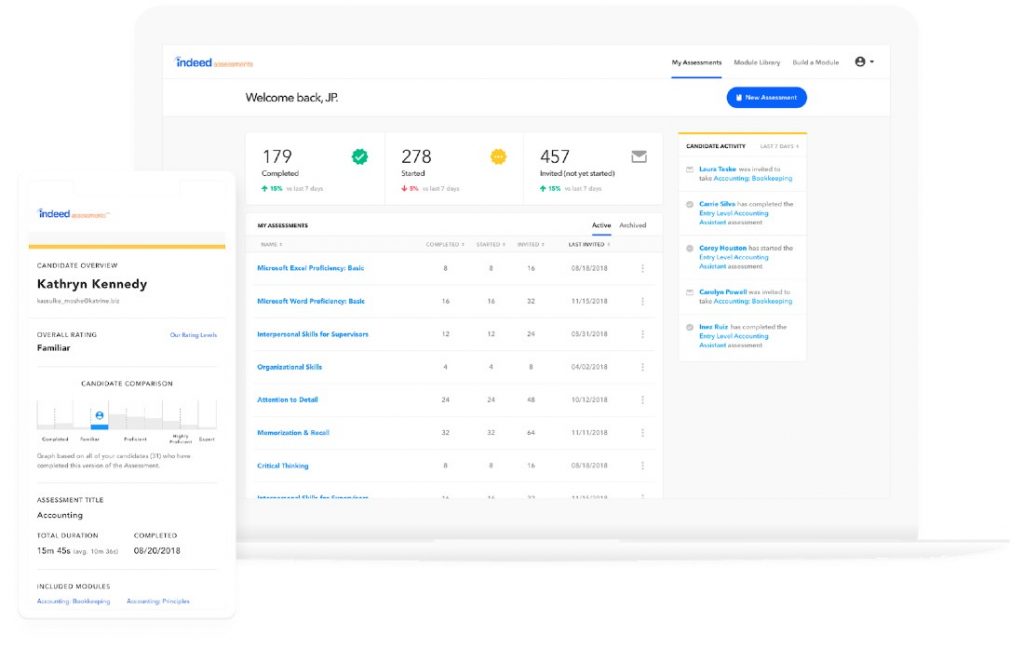Click the 08/20/2018 completed date

[157, 551]
